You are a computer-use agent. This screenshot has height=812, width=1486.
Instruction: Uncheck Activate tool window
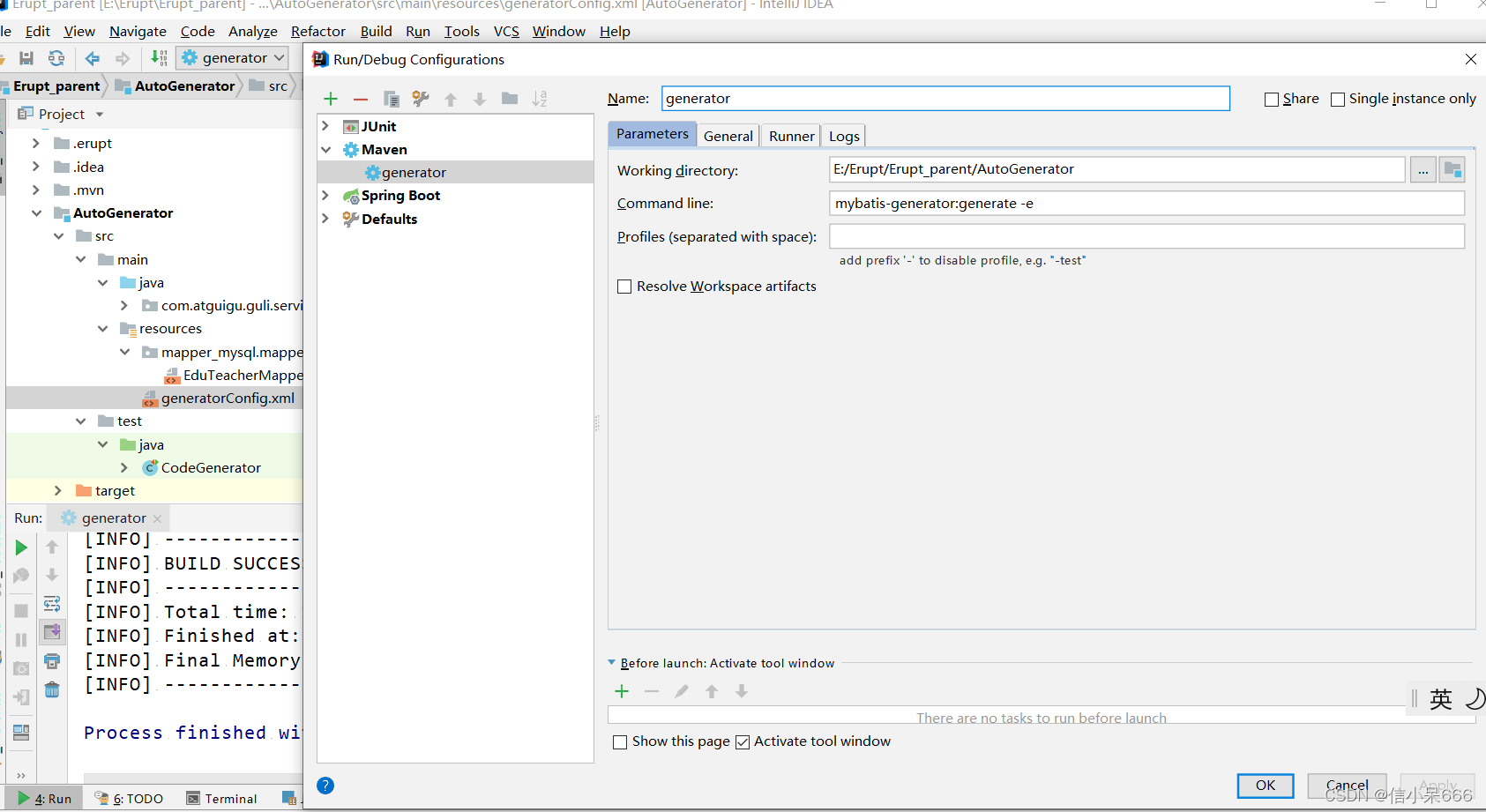(743, 742)
